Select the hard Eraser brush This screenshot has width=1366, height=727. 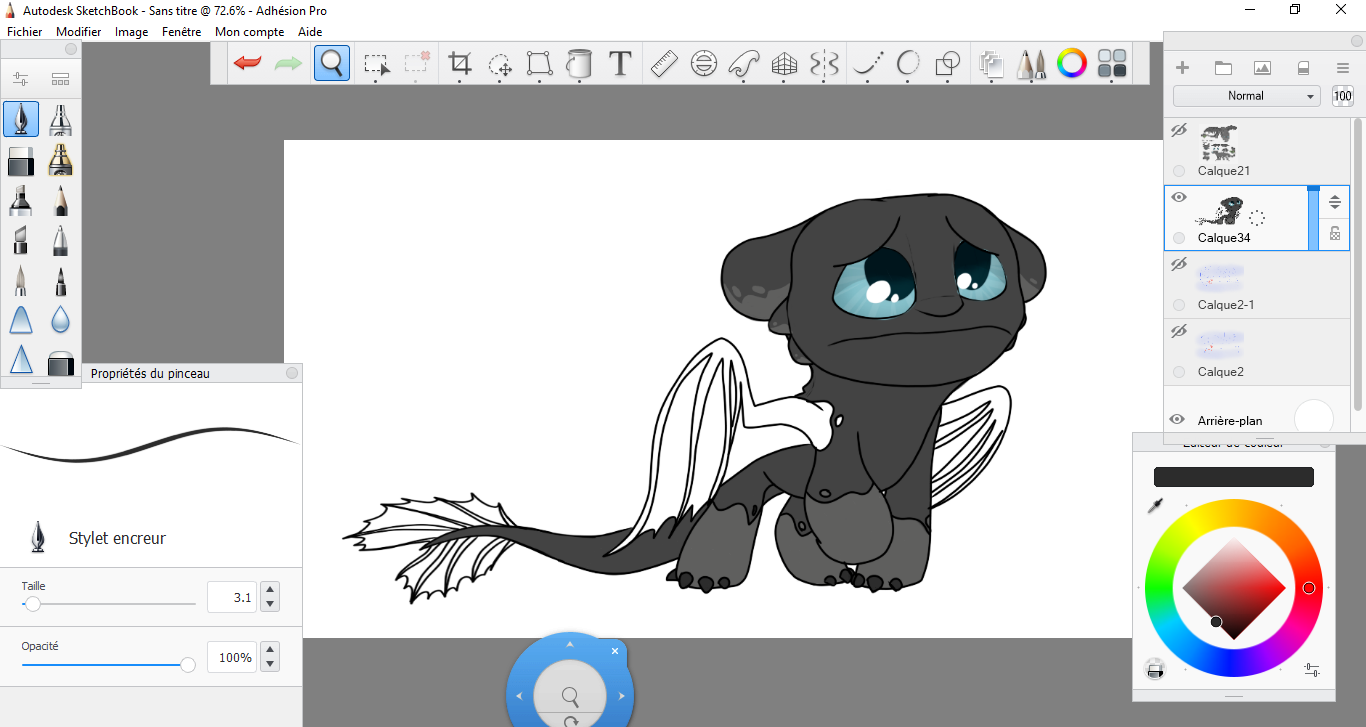pos(21,159)
